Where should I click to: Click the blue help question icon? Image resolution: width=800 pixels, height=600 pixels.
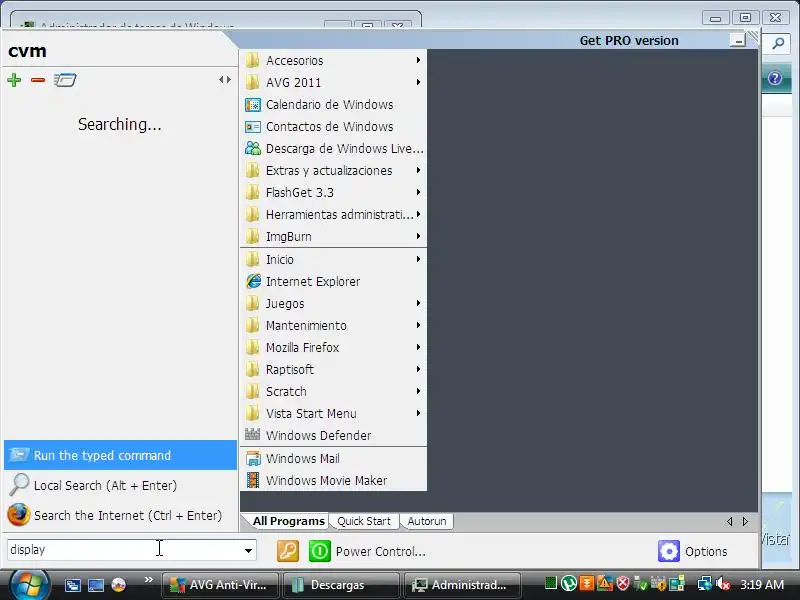[775, 78]
